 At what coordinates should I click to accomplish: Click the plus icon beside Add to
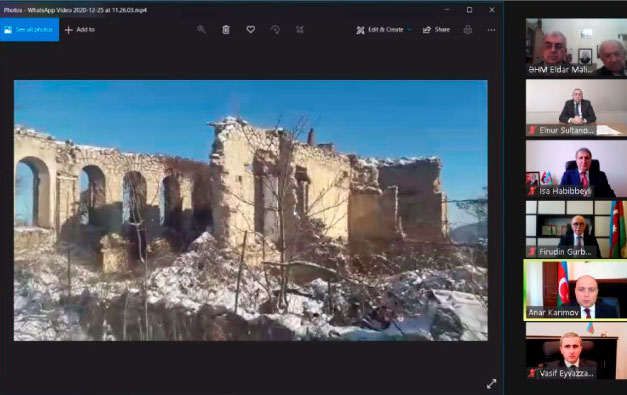pos(69,30)
